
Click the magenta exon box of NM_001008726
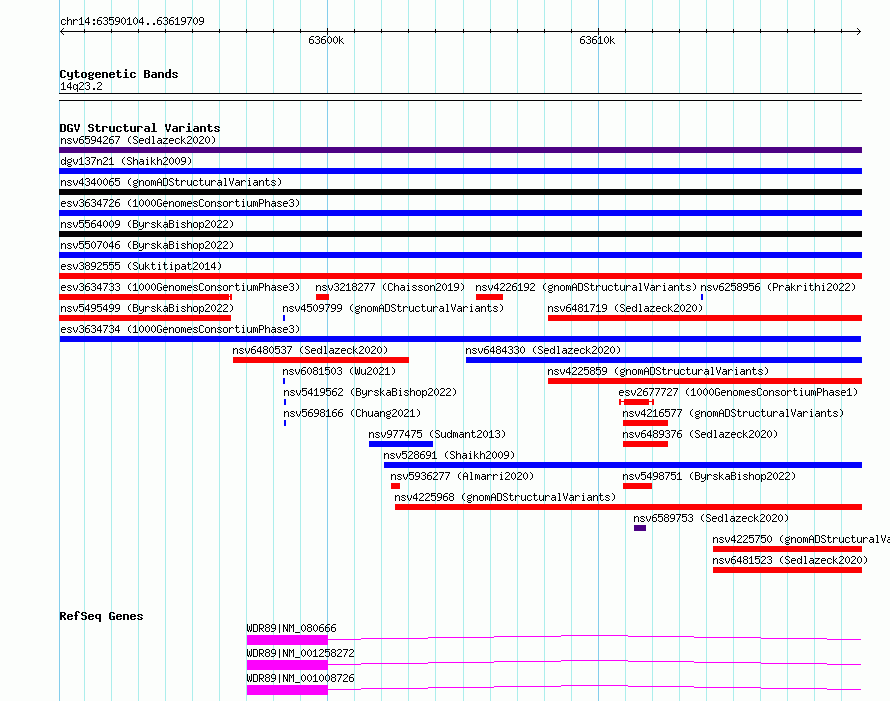point(287,690)
